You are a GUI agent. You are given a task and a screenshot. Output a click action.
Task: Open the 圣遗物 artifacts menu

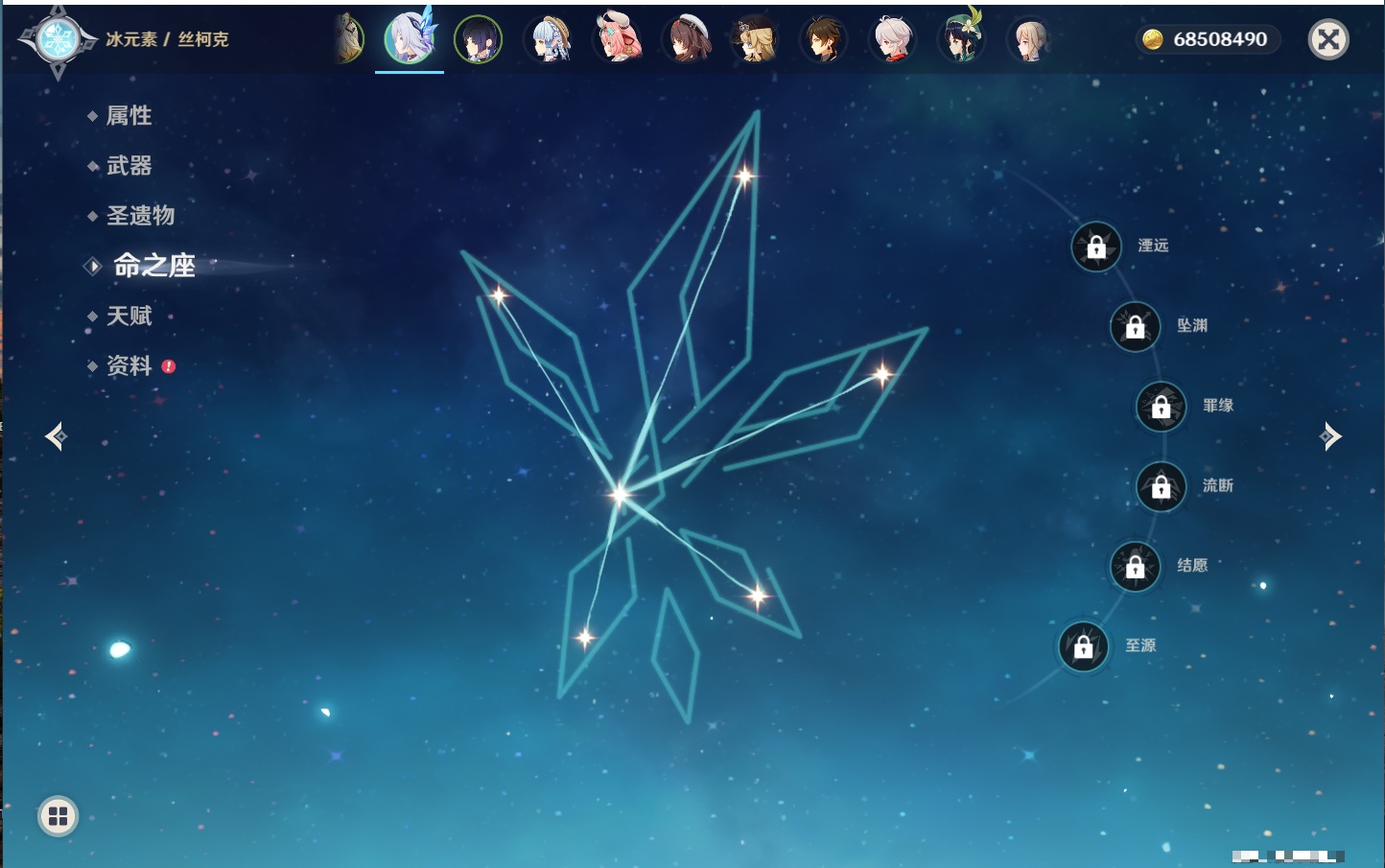coord(140,216)
